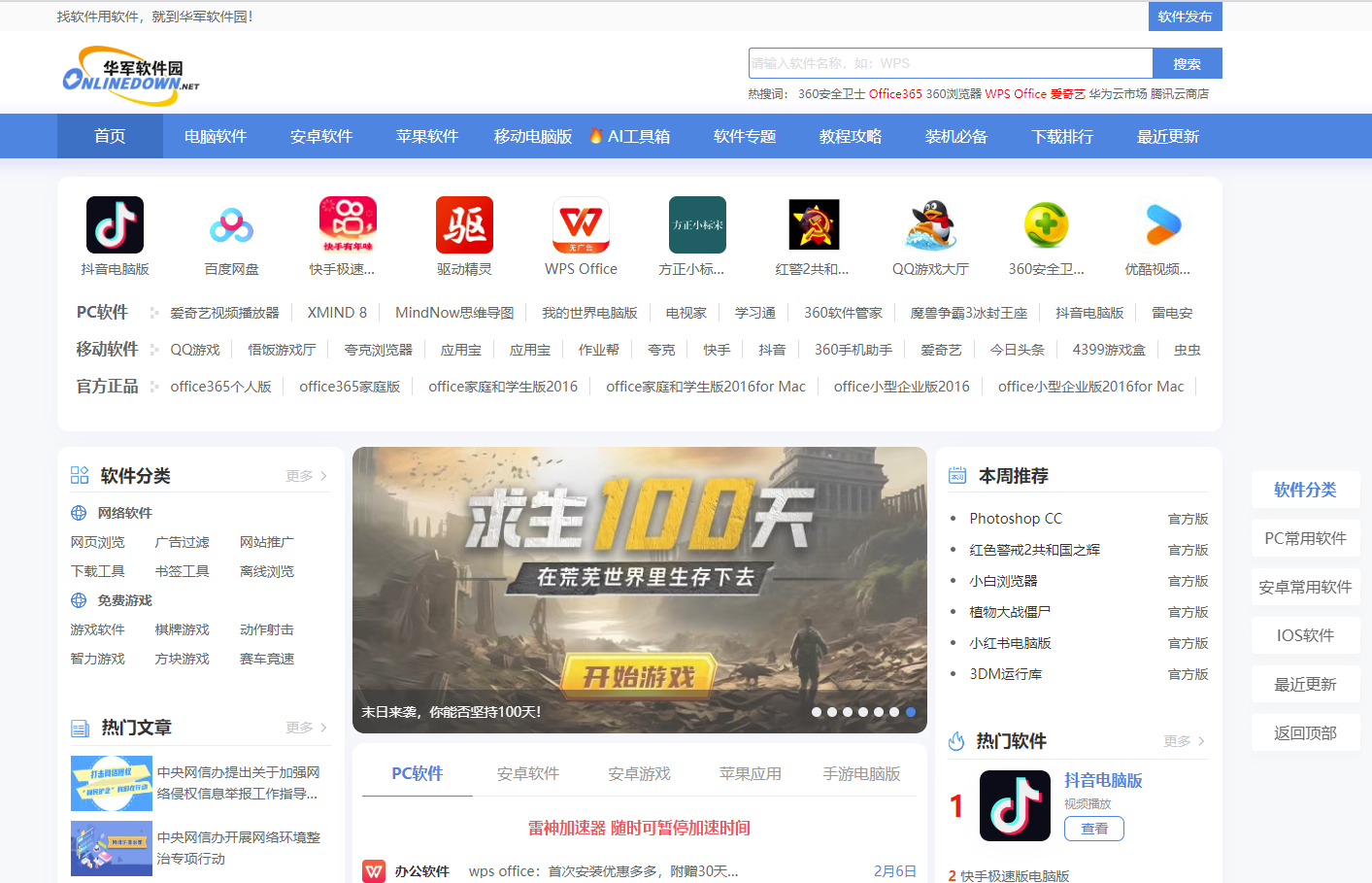Image resolution: width=1372 pixels, height=883 pixels.
Task: Click the software name search field
Action: pos(951,63)
